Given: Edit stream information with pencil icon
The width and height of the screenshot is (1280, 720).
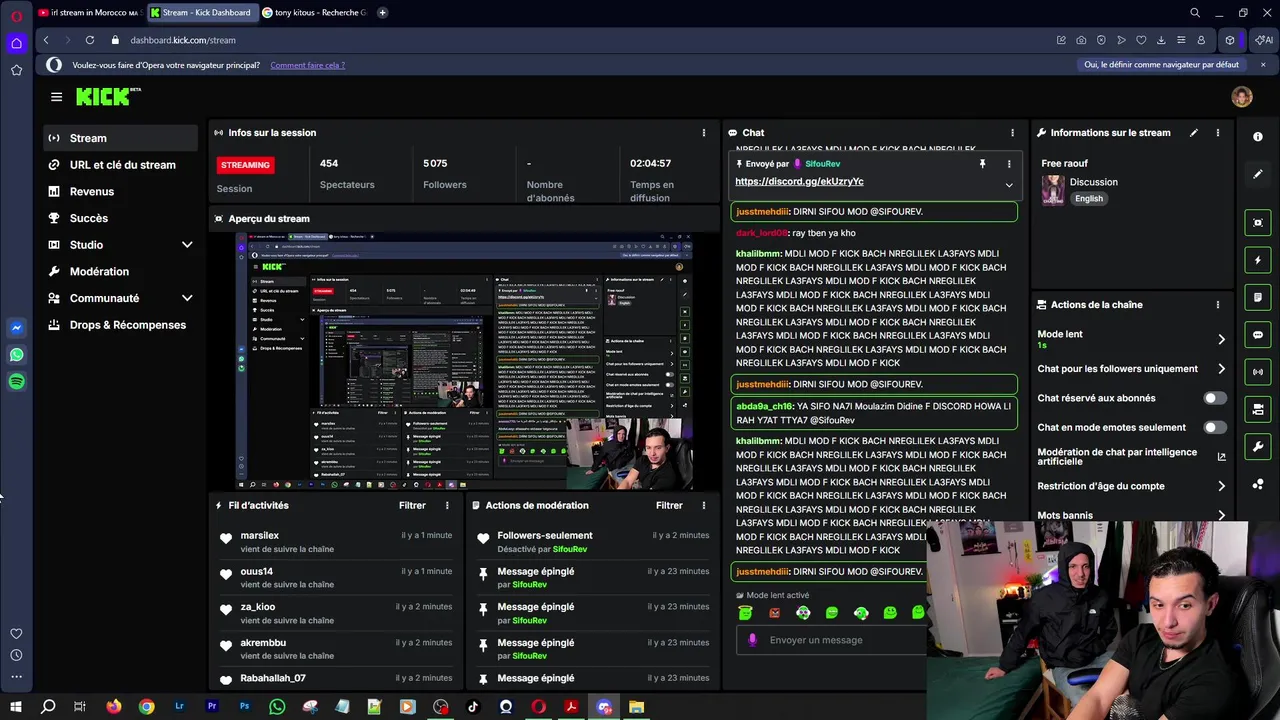Looking at the screenshot, I should coord(1193,132).
